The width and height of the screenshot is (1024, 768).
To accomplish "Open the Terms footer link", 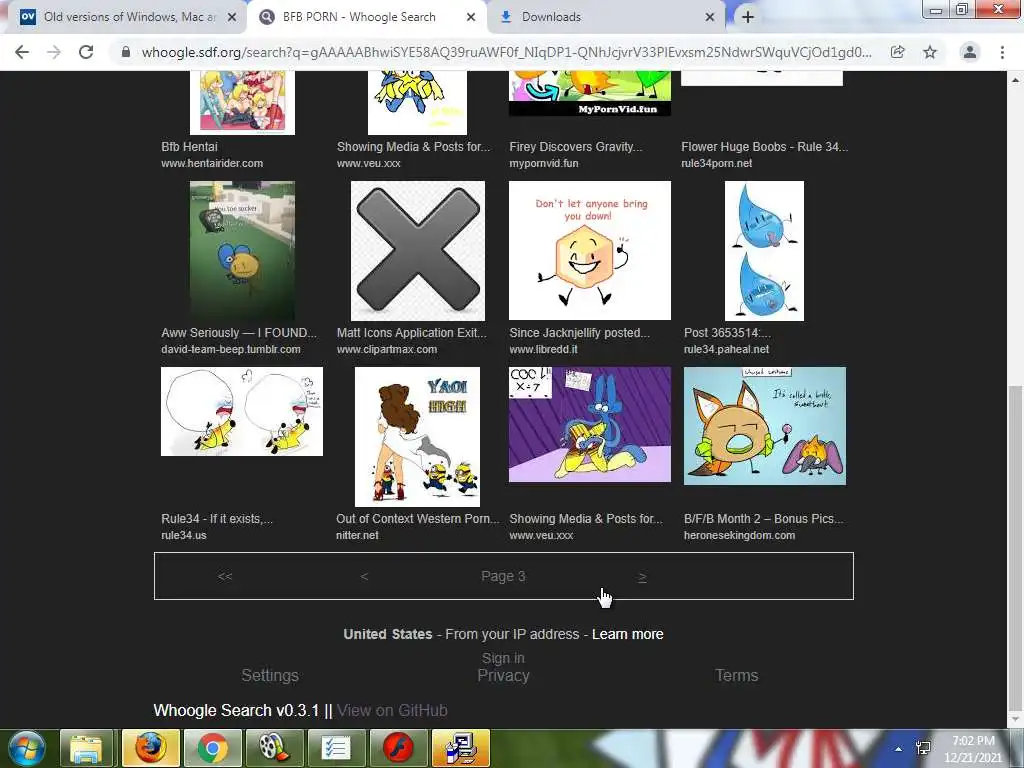I will (736, 675).
